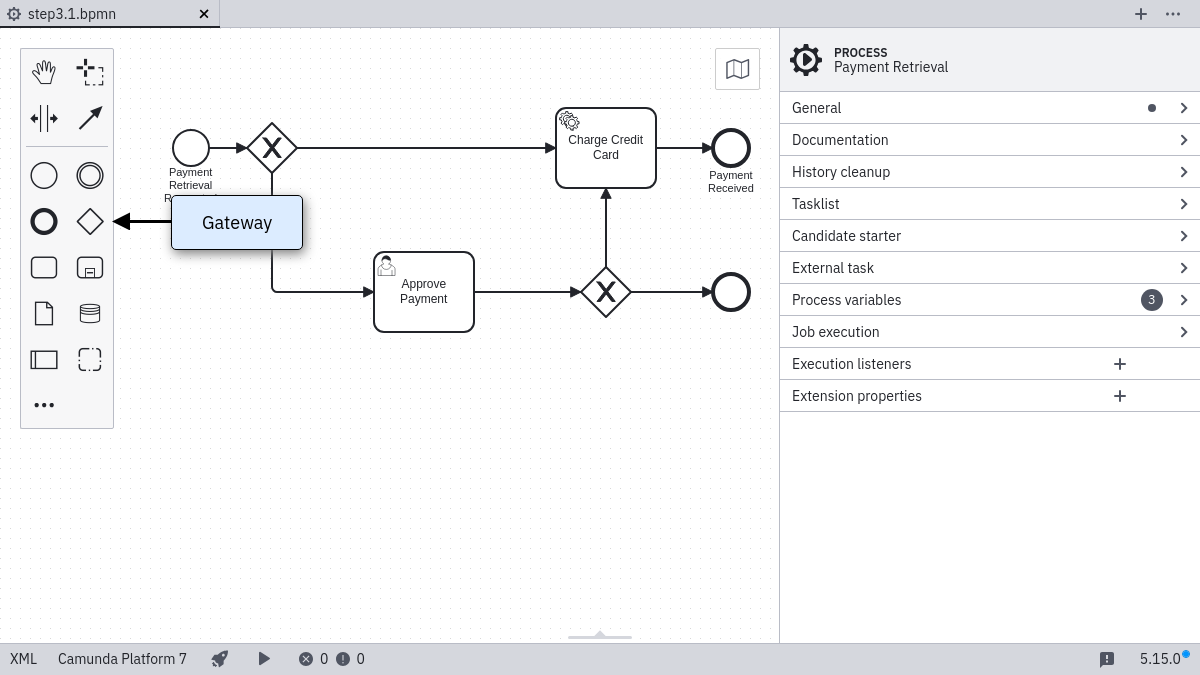Click the feedback icon in status bar
1200x675 pixels.
tap(1107, 659)
